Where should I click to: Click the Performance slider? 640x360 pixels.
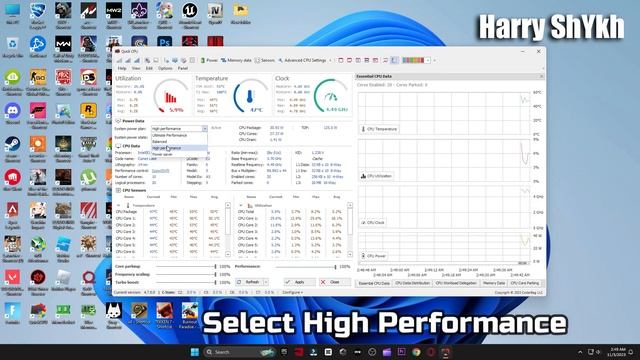(306, 267)
